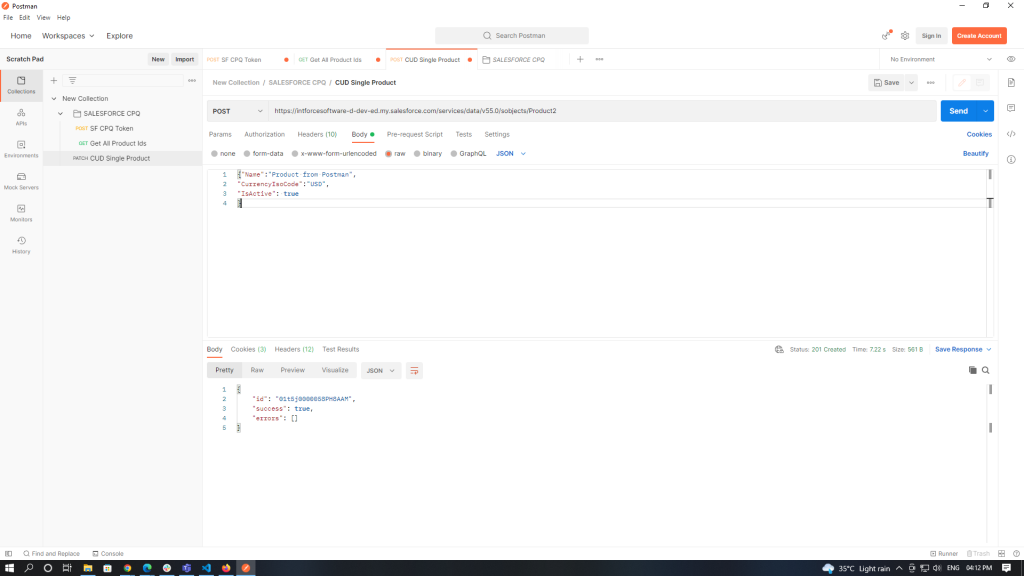Open the environment quick look eye icon
Screen dimensions: 1024x576
pos(1011,59)
